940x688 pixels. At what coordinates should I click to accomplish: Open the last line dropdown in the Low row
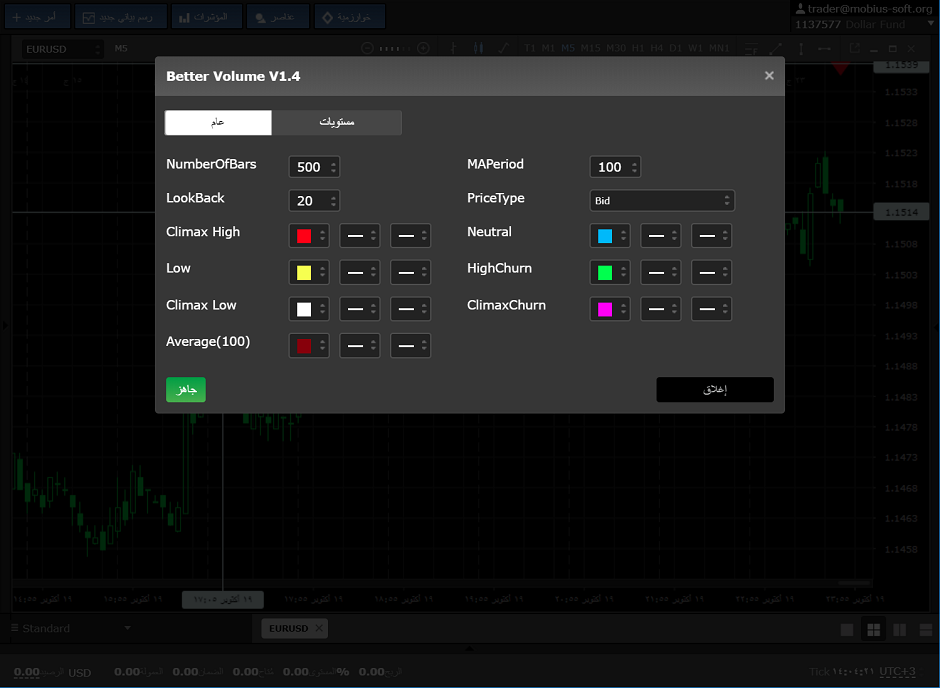coord(411,273)
